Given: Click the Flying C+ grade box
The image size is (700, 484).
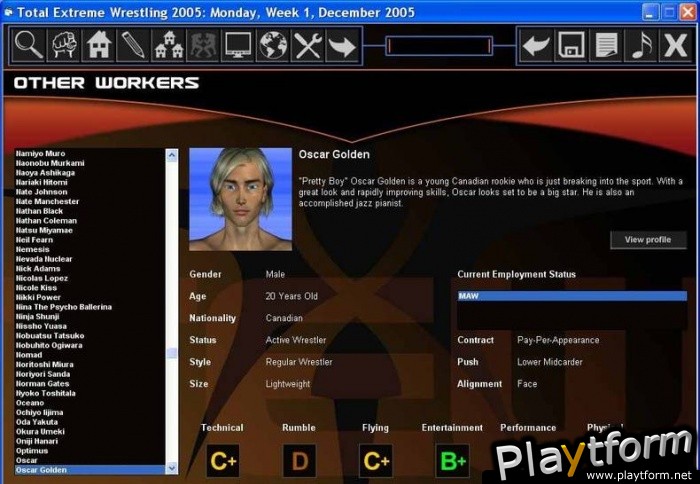Looking at the screenshot, I should tap(376, 461).
